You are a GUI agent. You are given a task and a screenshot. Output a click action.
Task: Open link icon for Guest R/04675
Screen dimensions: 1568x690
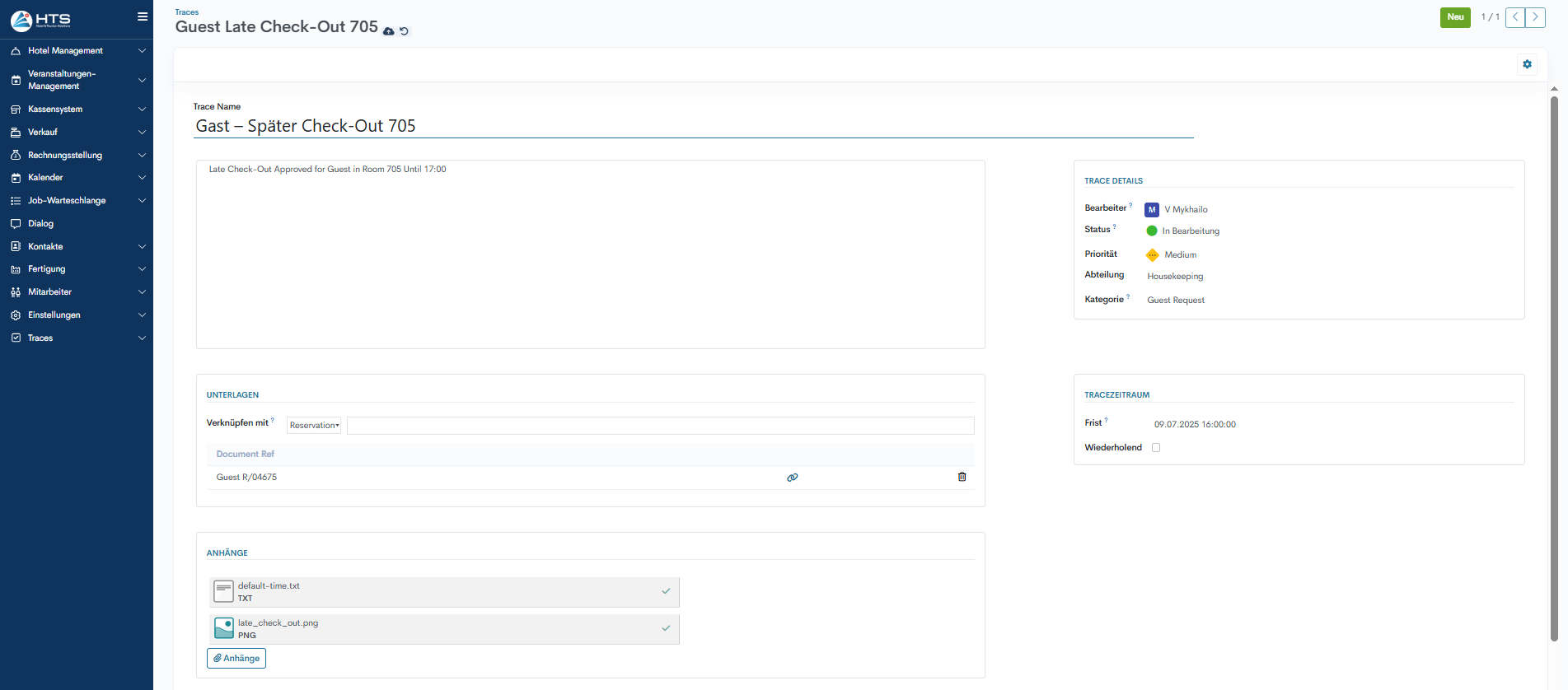pyautogui.click(x=792, y=478)
